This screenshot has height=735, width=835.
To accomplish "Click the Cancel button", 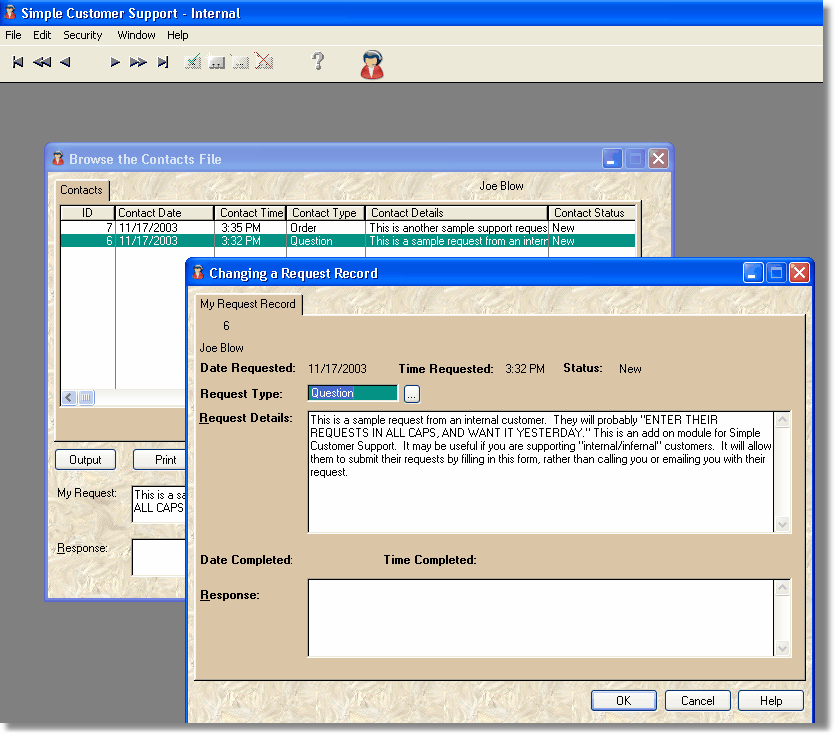I will [x=698, y=700].
